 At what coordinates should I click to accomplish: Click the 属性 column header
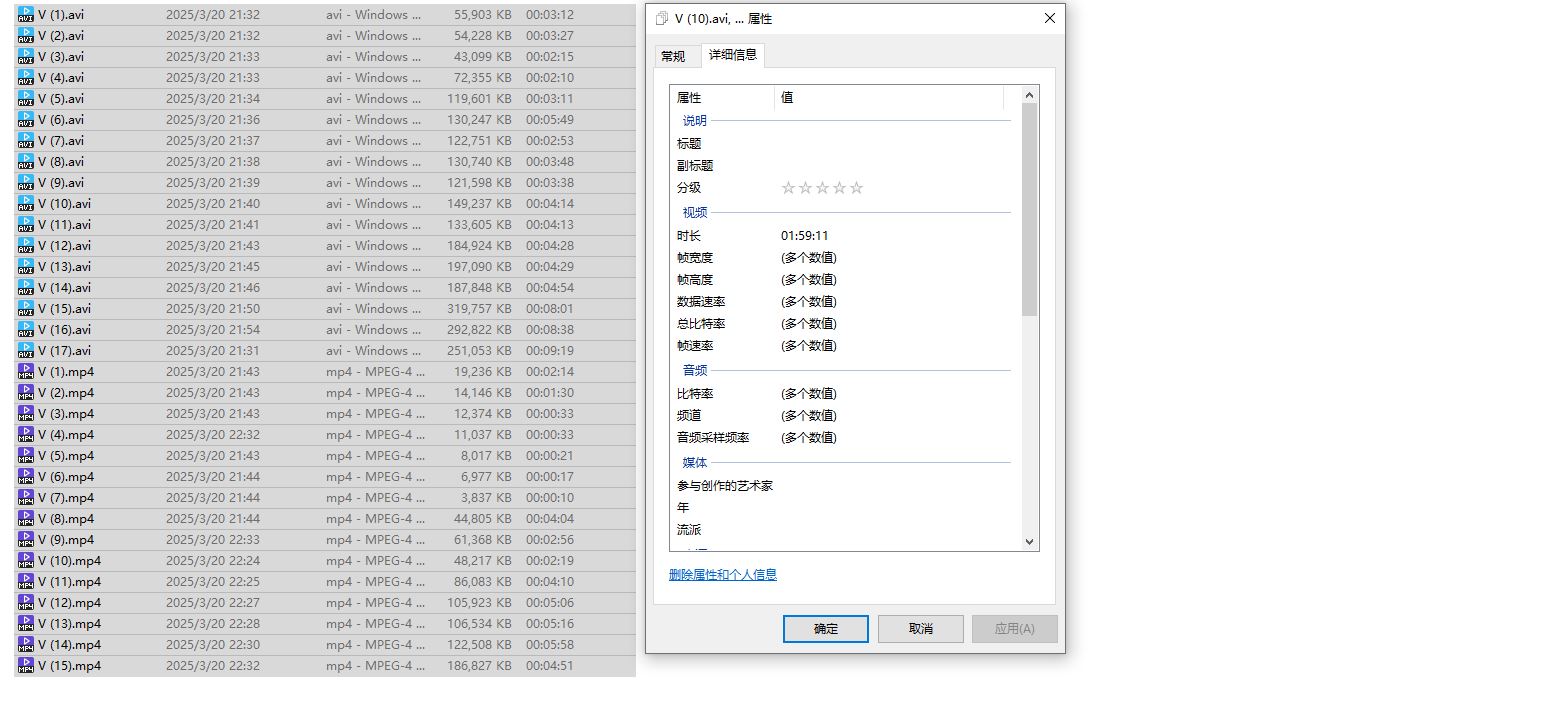tap(722, 97)
